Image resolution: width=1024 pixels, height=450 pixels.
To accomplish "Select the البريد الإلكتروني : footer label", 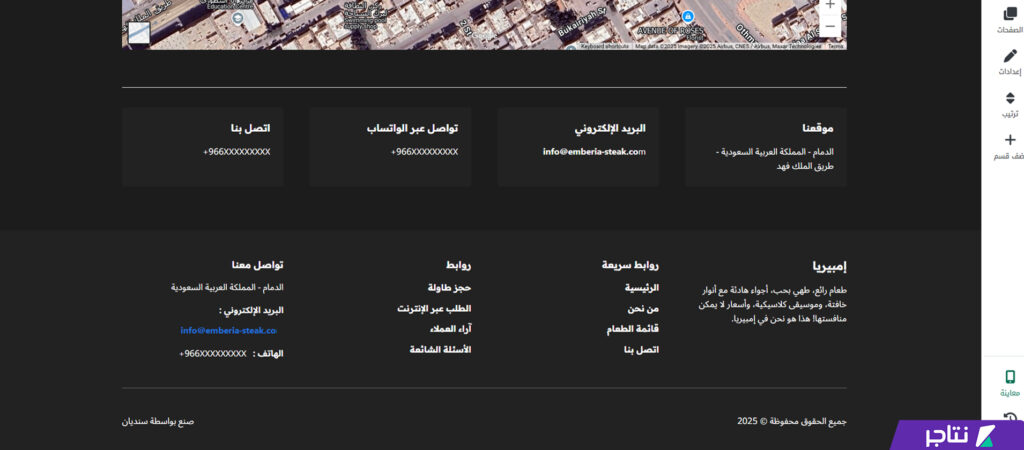I will pyautogui.click(x=251, y=310).
